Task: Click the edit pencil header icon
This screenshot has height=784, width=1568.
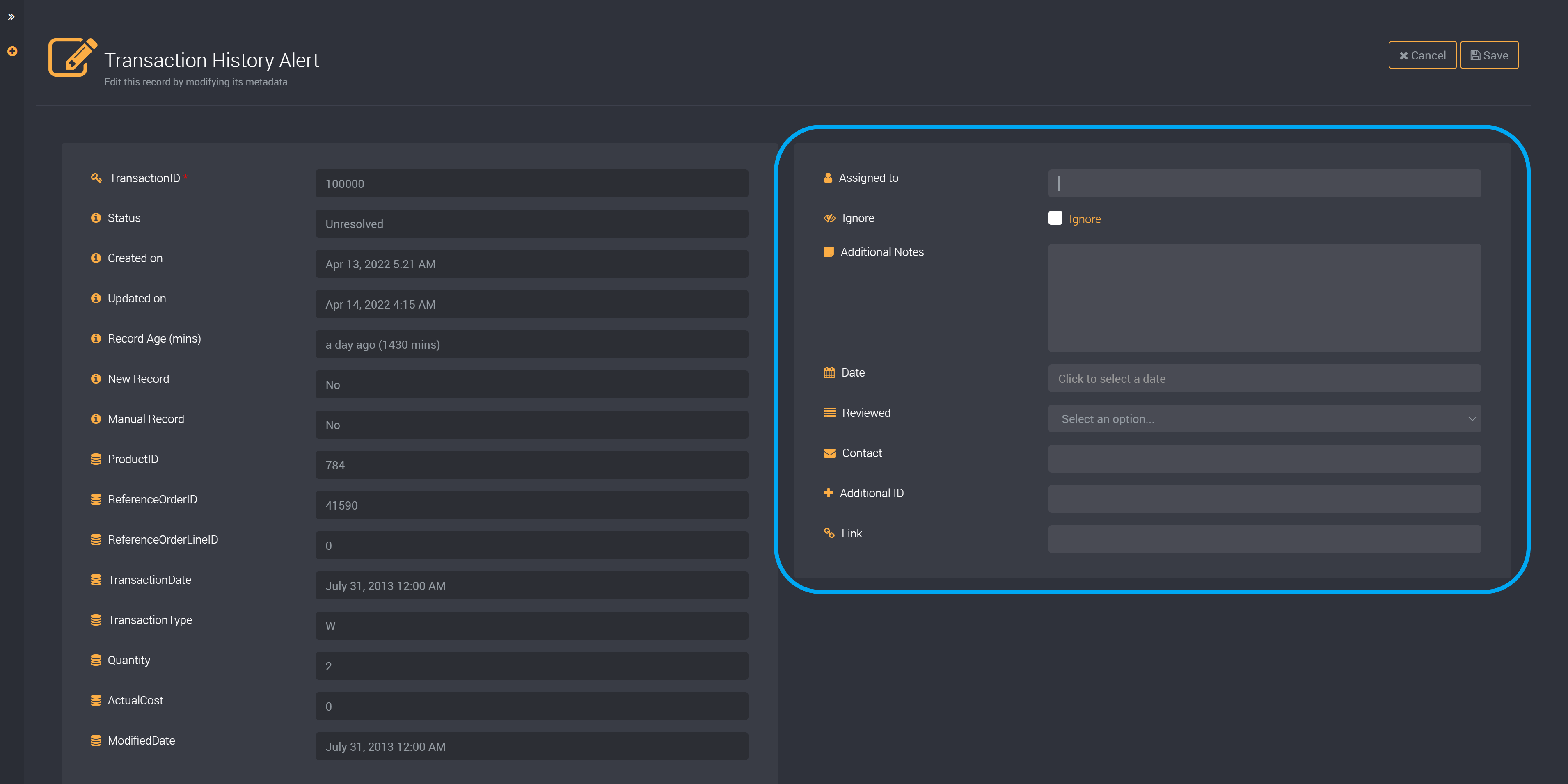Action: click(x=73, y=57)
